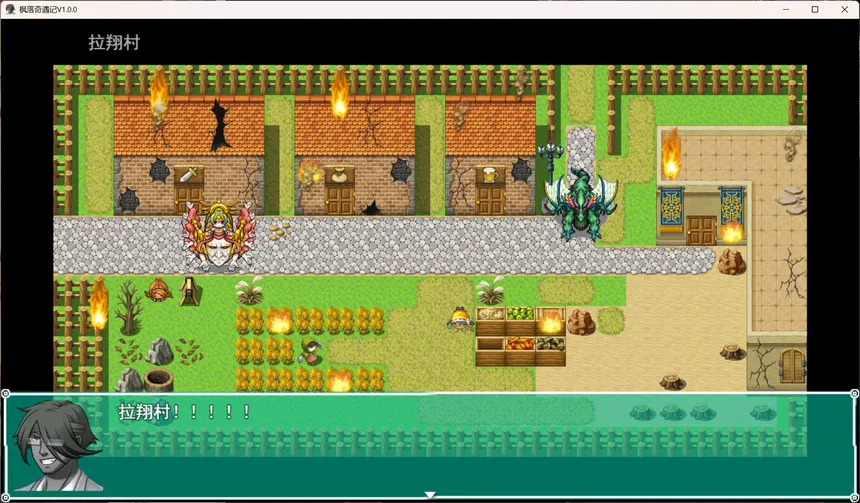Click the large hole in the weapon shop roof
The height and width of the screenshot is (503, 860).
220,126
